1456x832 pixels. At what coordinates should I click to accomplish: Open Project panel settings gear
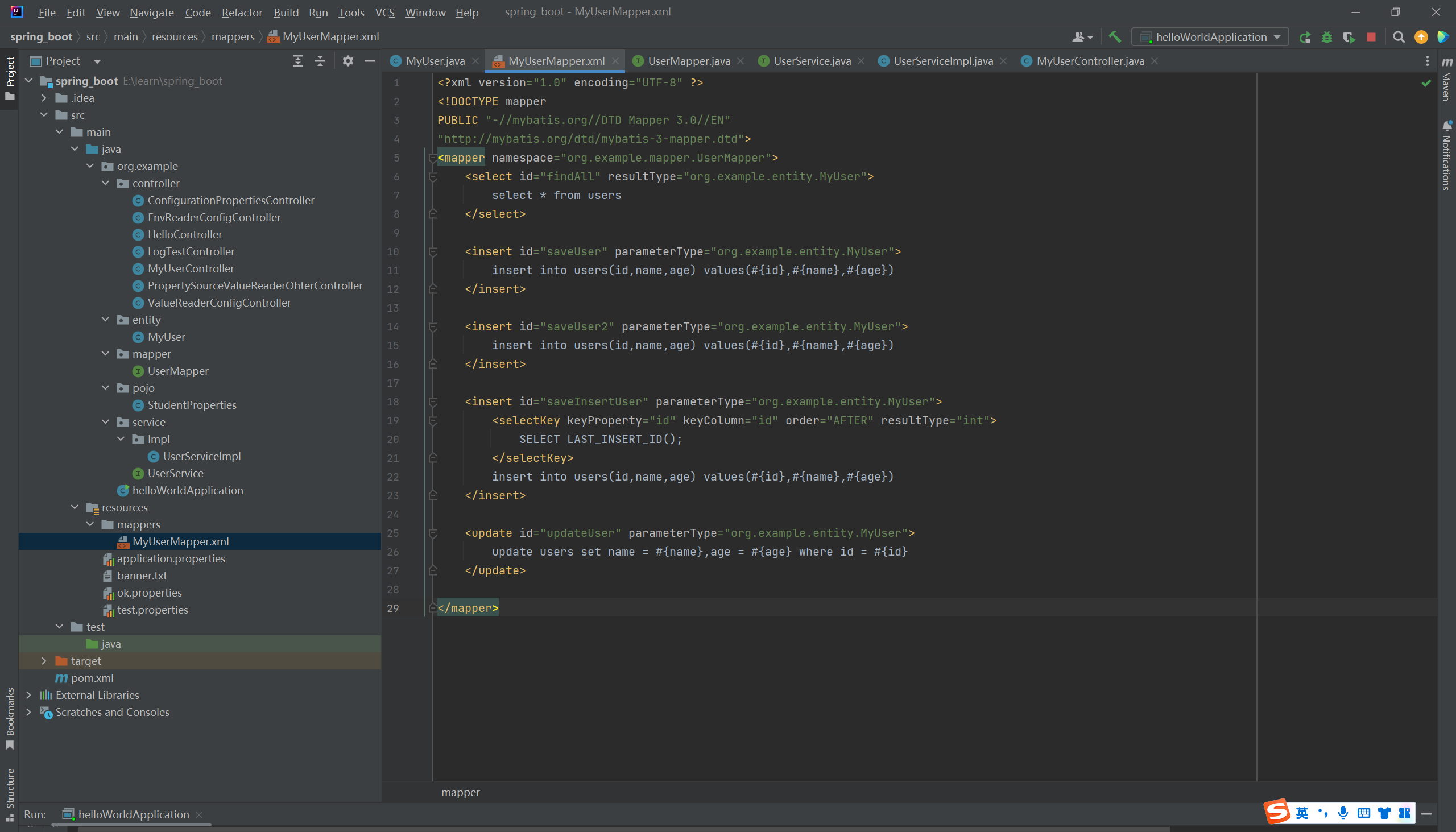pos(348,61)
